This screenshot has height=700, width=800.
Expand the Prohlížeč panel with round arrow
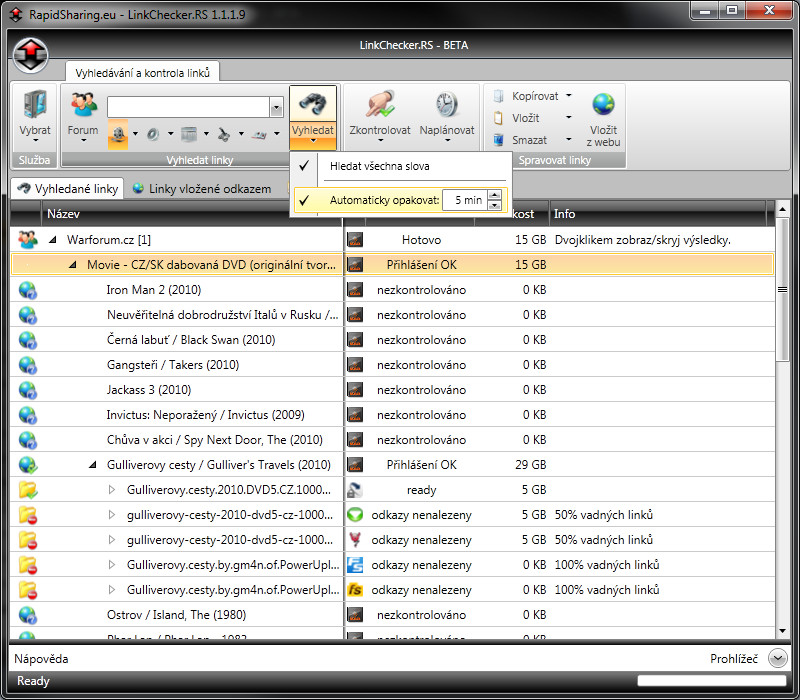tap(778, 658)
